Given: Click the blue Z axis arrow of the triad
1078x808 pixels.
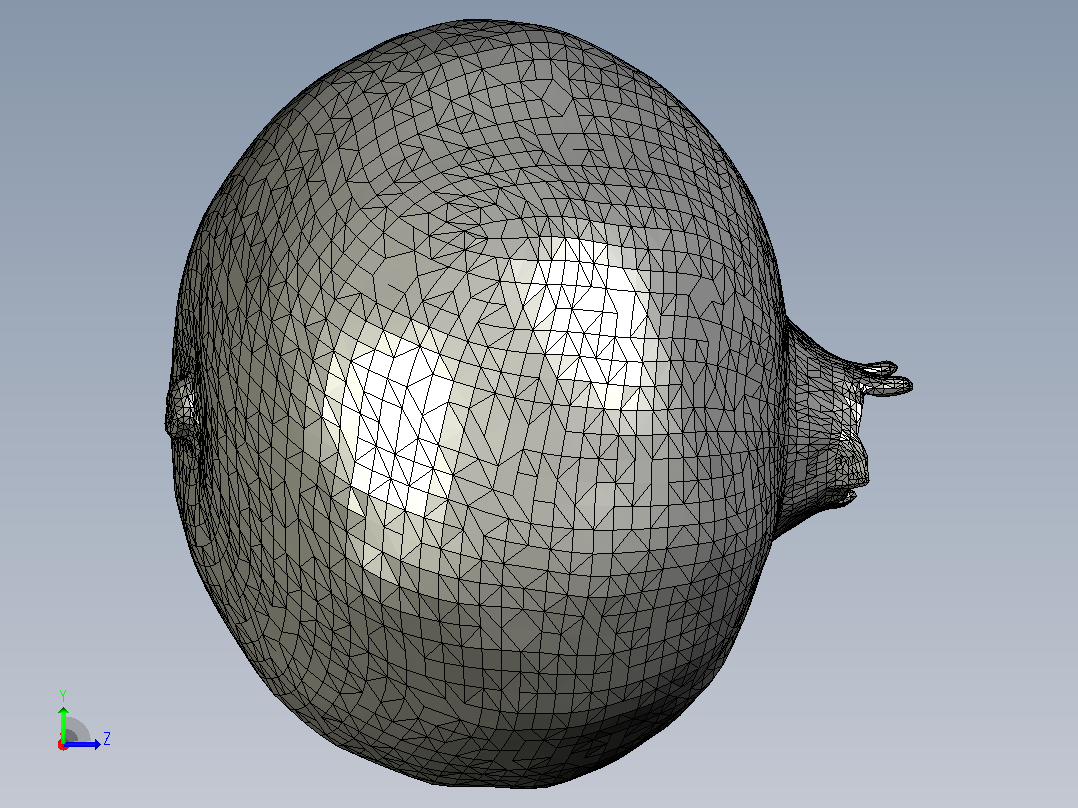Looking at the screenshot, I should click(x=83, y=744).
